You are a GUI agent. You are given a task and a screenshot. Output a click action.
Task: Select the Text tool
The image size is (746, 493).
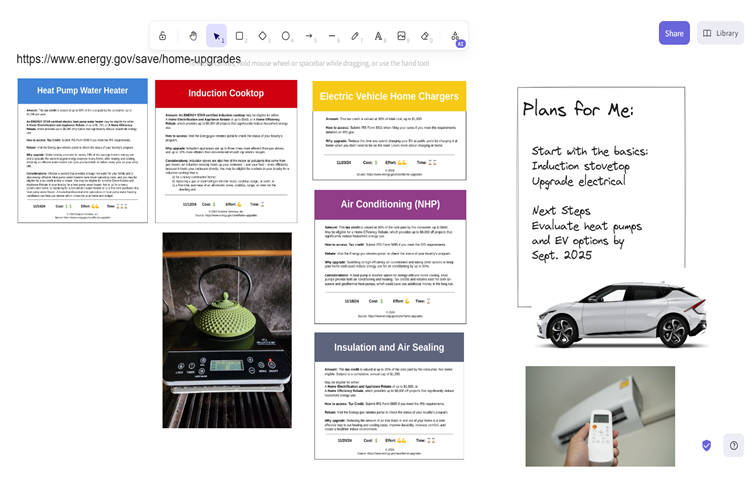tap(379, 36)
